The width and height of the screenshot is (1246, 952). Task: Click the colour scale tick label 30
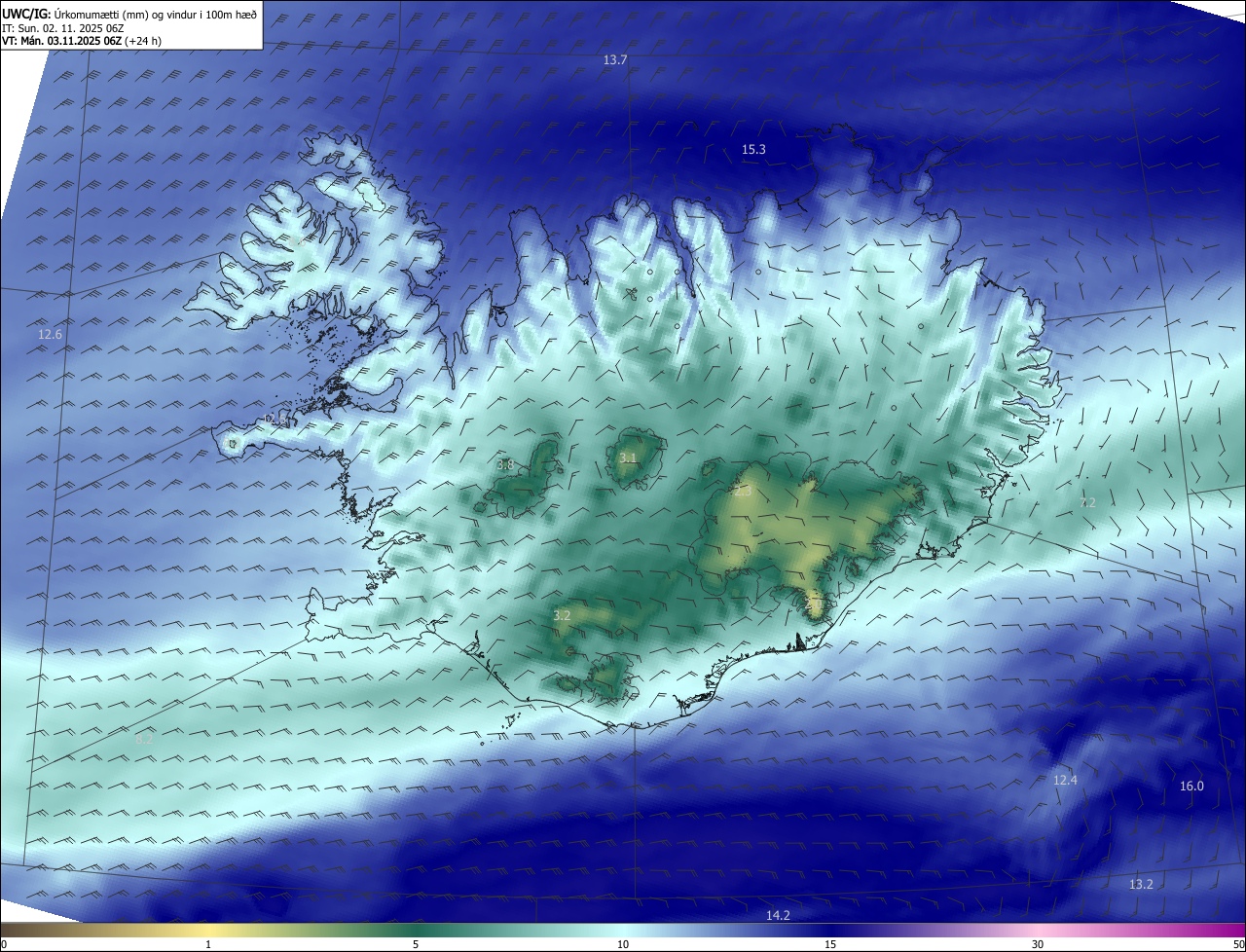point(1038,944)
